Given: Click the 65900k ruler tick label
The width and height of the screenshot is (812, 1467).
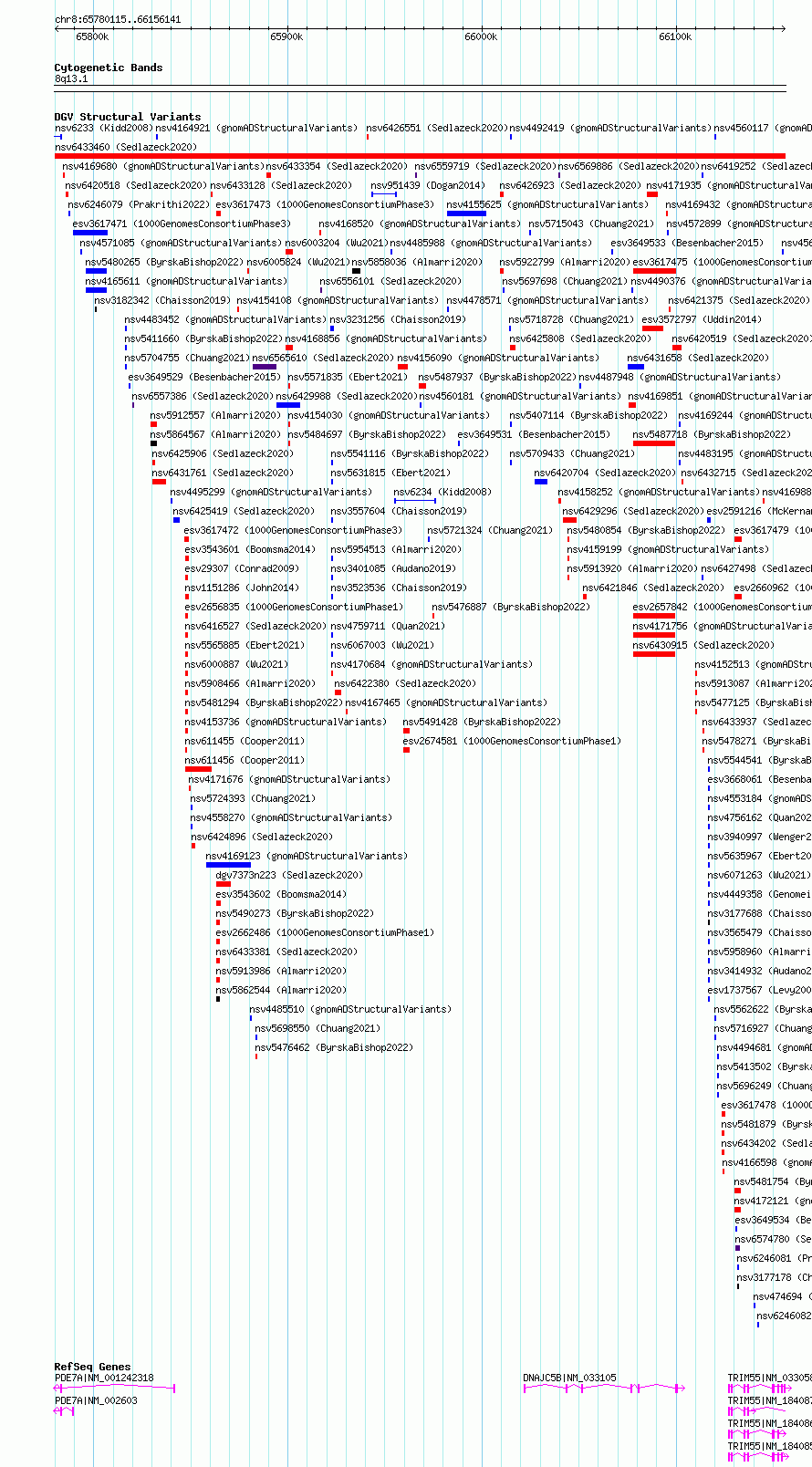Looking at the screenshot, I should [x=286, y=36].
